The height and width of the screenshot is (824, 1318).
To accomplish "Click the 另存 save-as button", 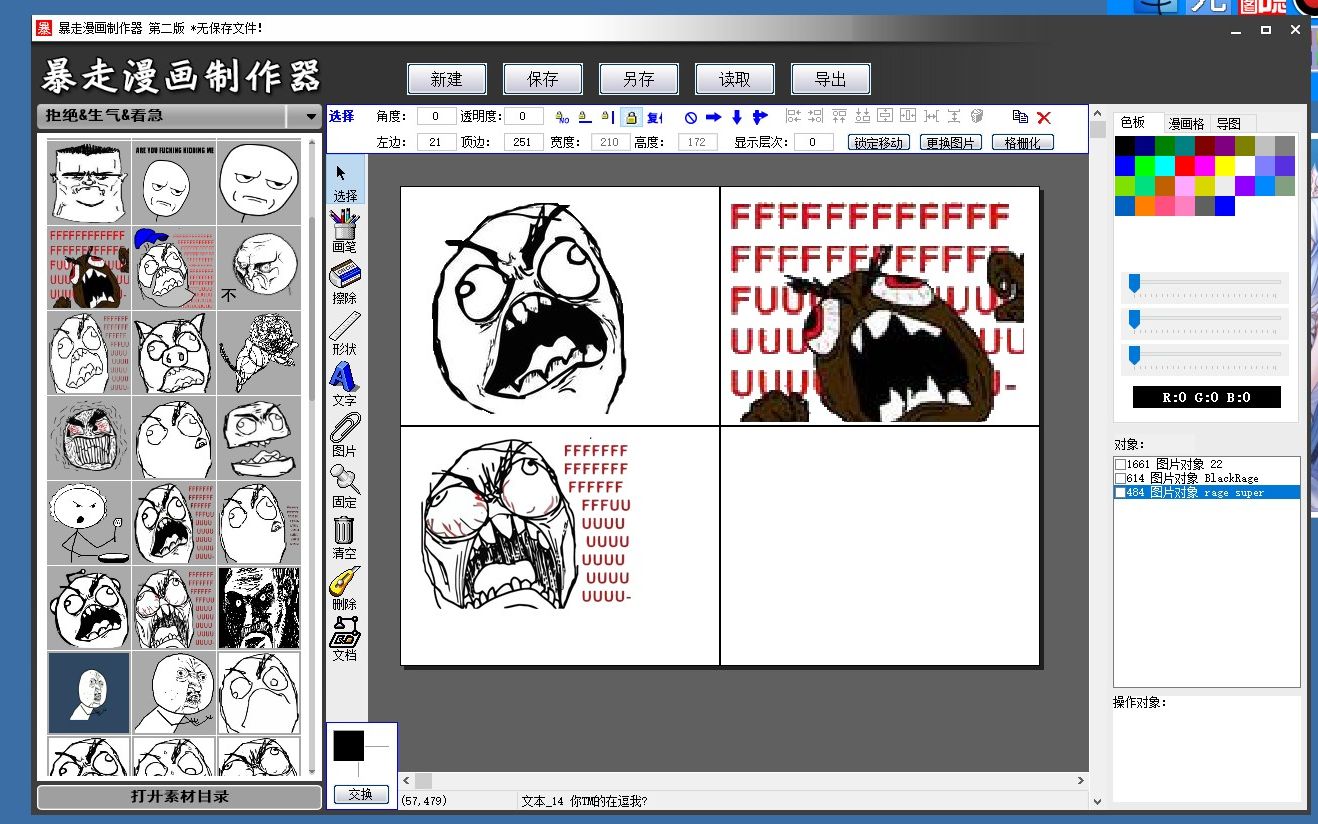I will point(639,79).
